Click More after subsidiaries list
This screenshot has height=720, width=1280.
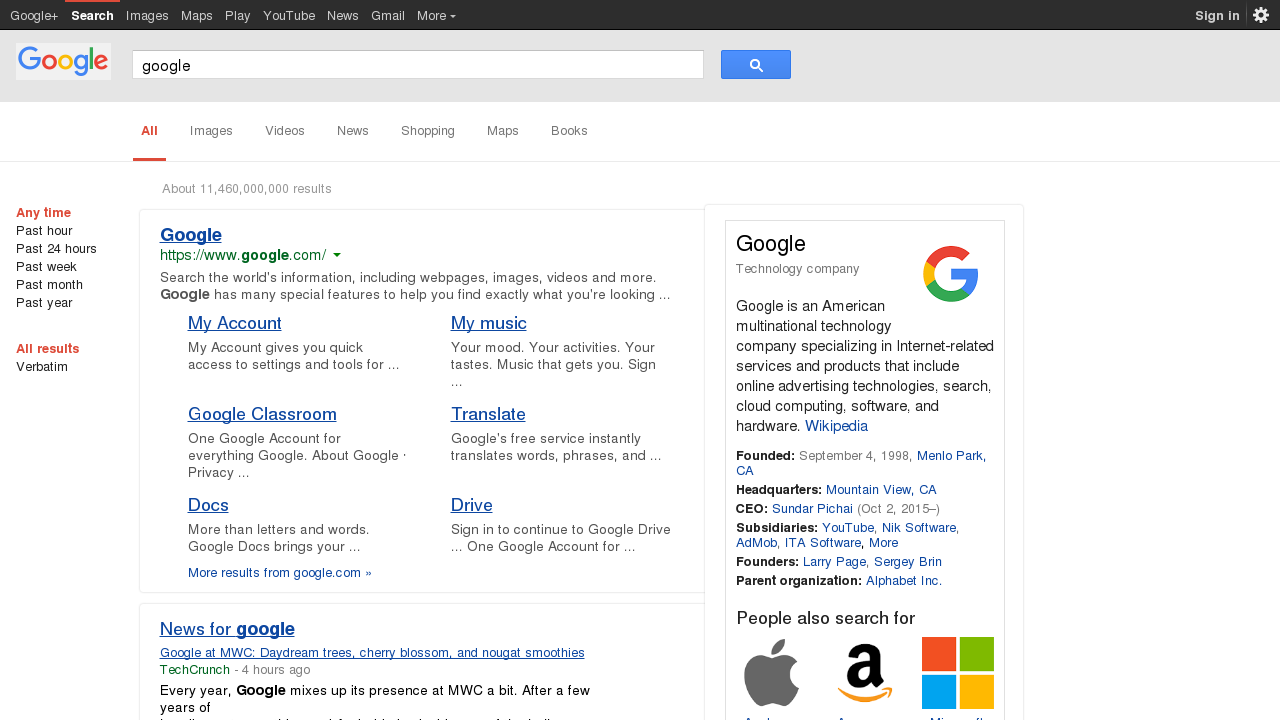tap(884, 543)
